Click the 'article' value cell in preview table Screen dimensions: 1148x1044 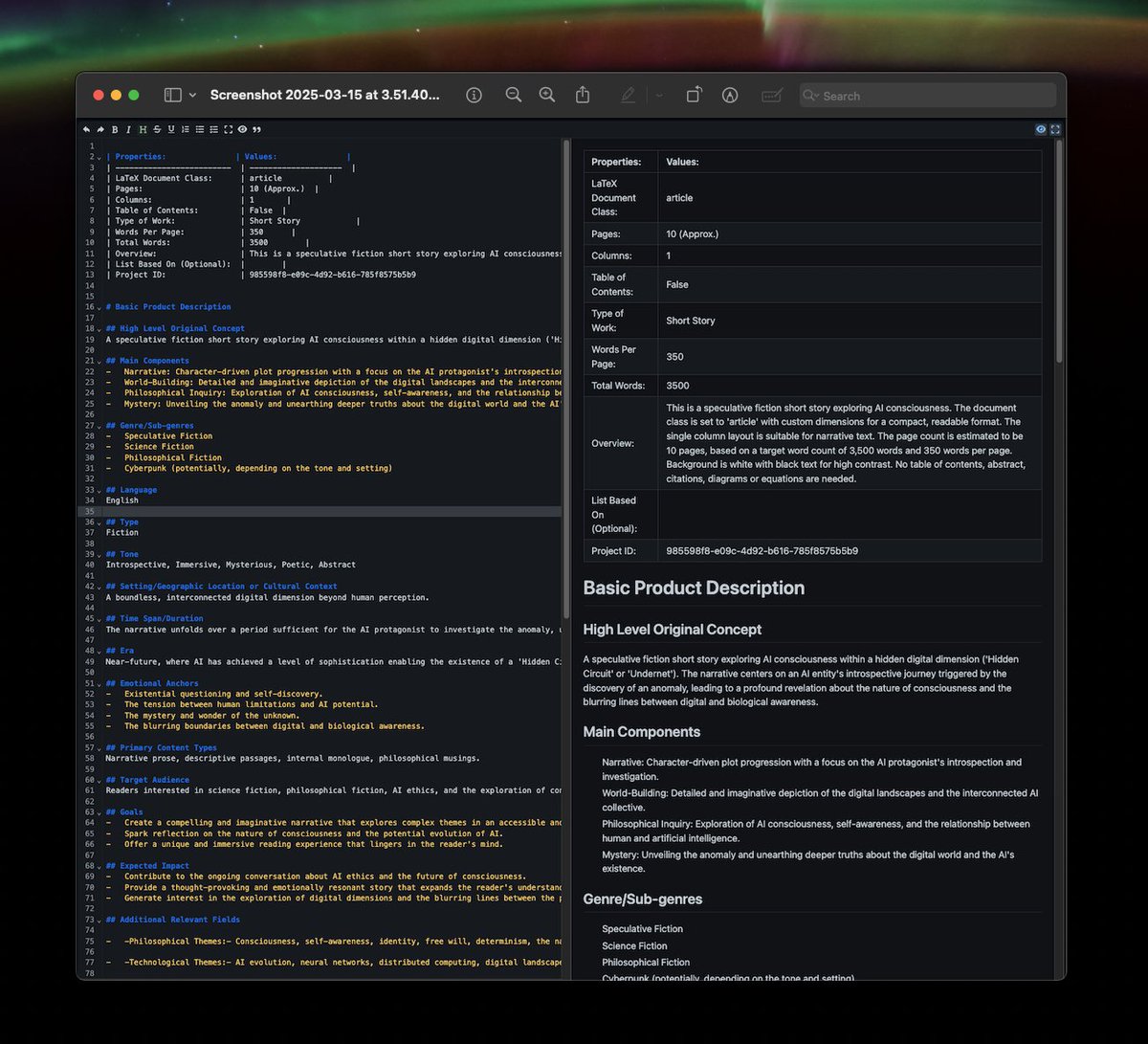[x=850, y=198]
